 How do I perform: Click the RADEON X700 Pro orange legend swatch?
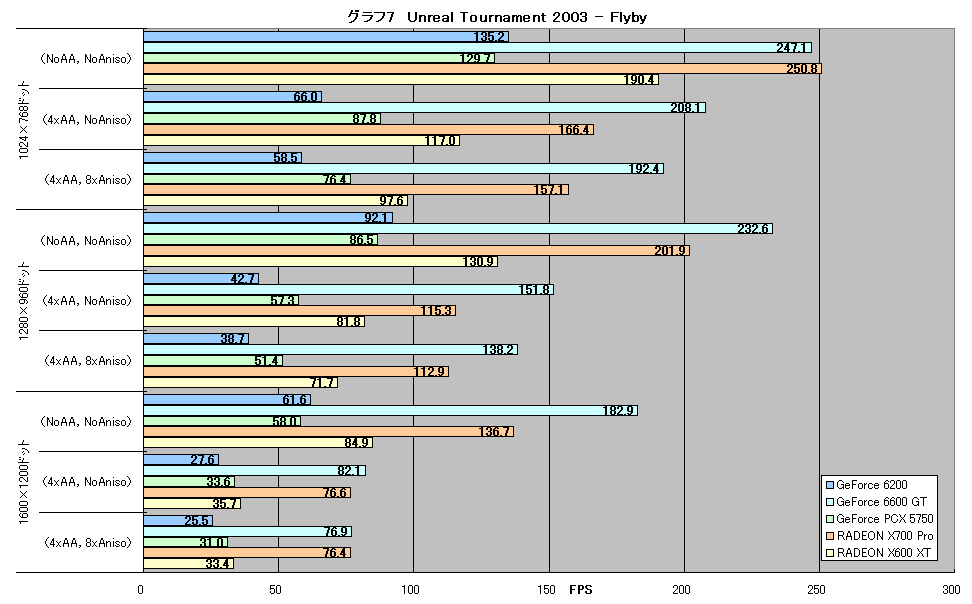[829, 536]
